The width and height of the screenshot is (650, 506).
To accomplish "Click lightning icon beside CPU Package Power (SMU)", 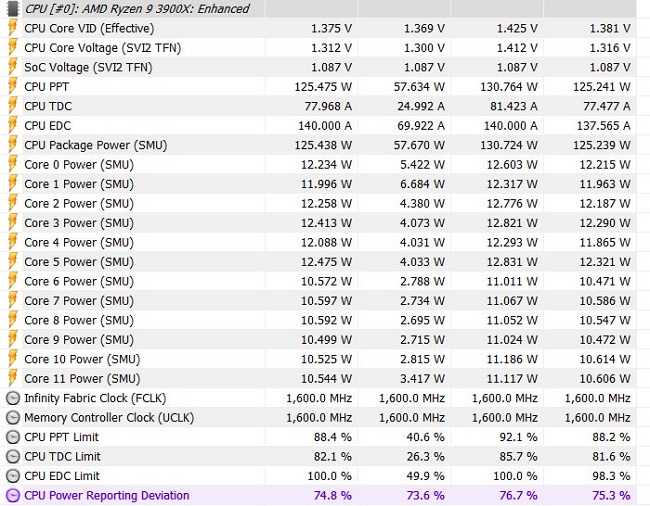I will point(13,145).
